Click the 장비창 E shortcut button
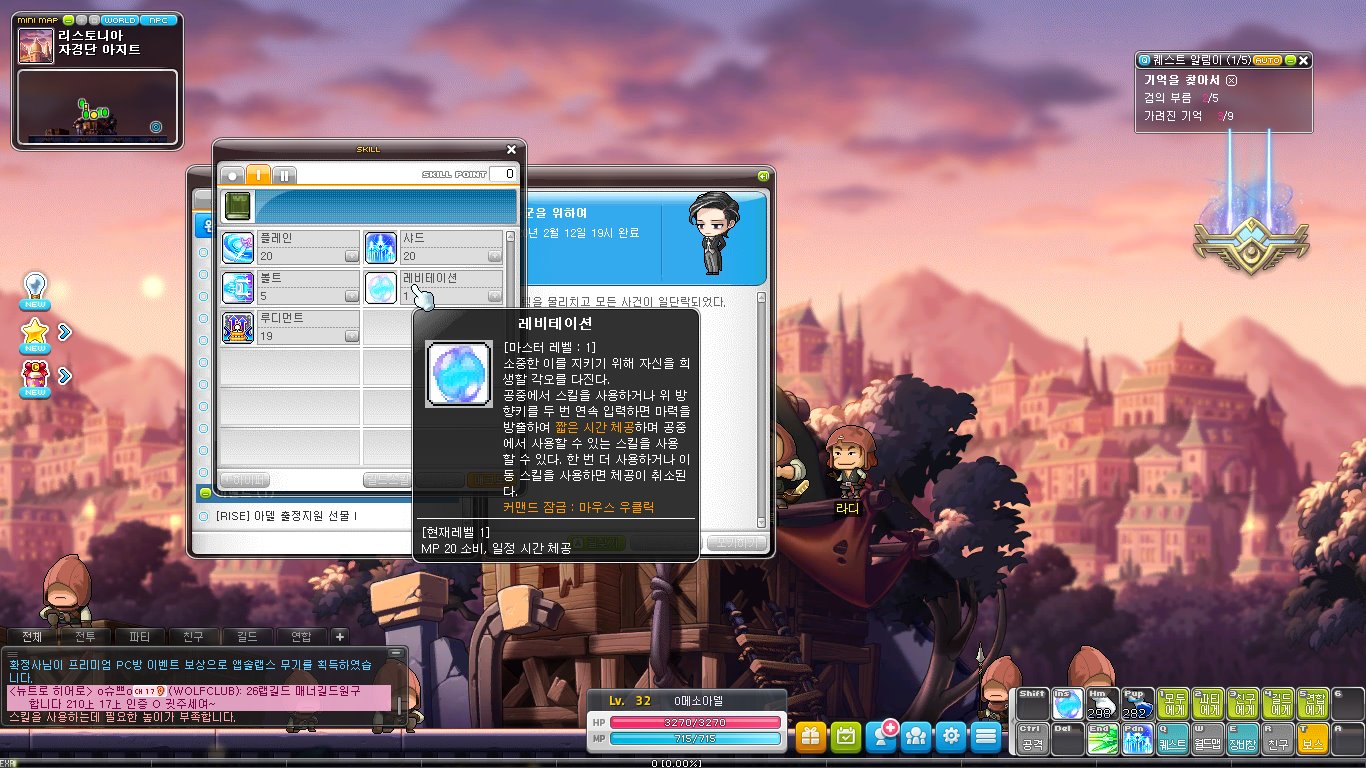This screenshot has height=768, width=1366. [1241, 738]
